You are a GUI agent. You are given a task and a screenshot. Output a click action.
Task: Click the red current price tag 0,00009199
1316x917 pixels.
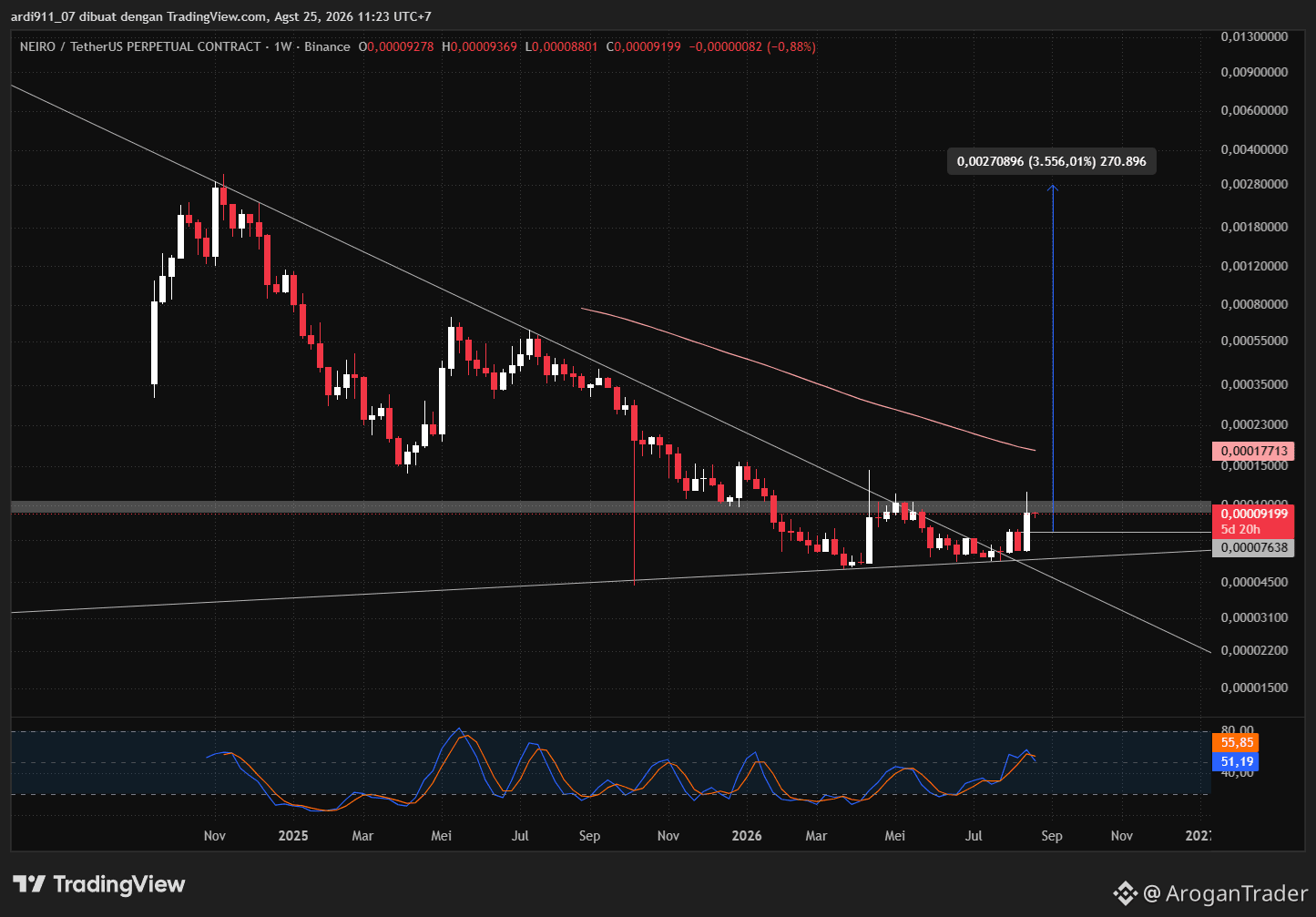point(1253,514)
